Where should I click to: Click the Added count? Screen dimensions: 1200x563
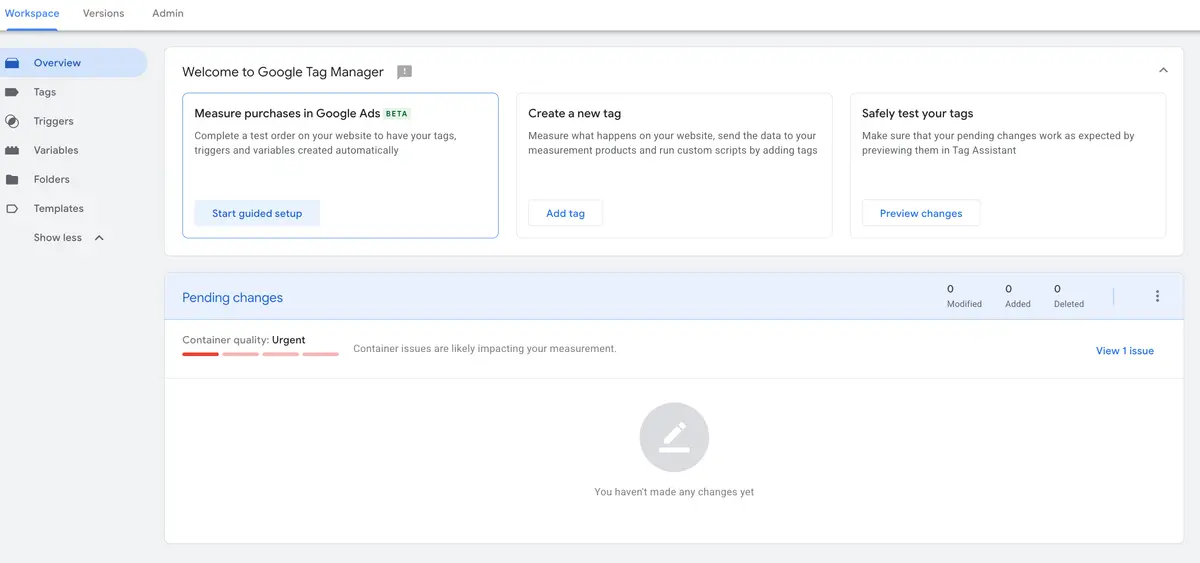[1018, 296]
